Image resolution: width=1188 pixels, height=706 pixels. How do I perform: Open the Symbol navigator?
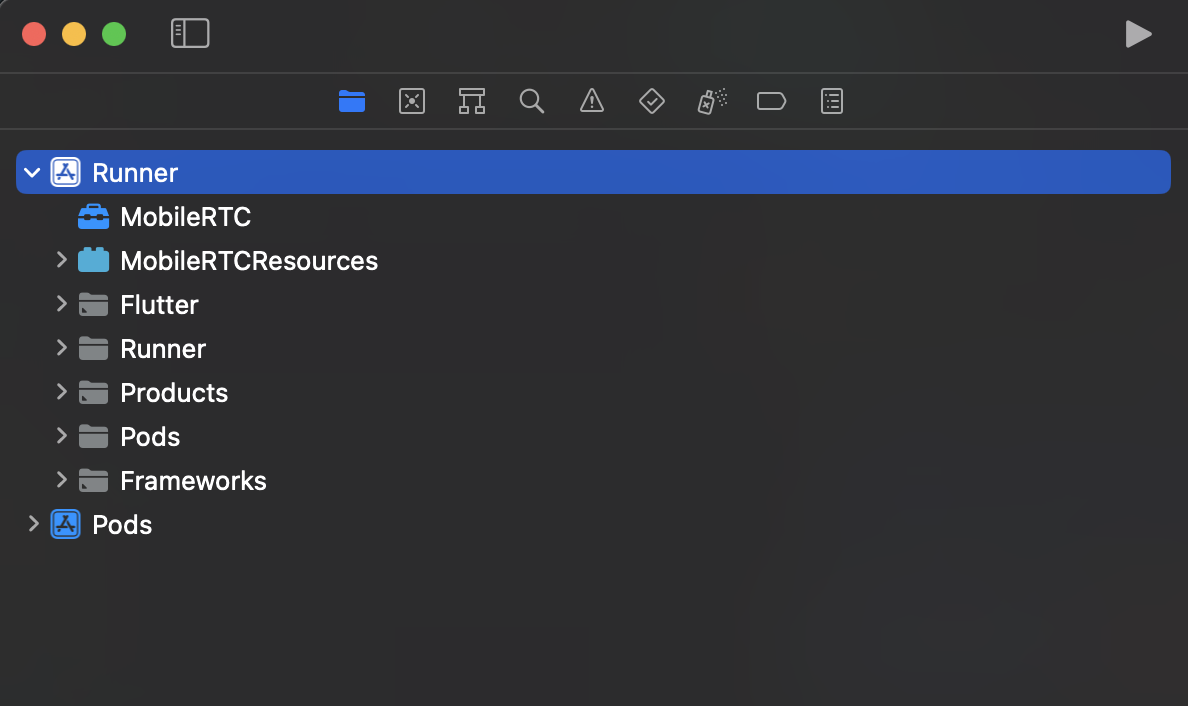click(471, 101)
